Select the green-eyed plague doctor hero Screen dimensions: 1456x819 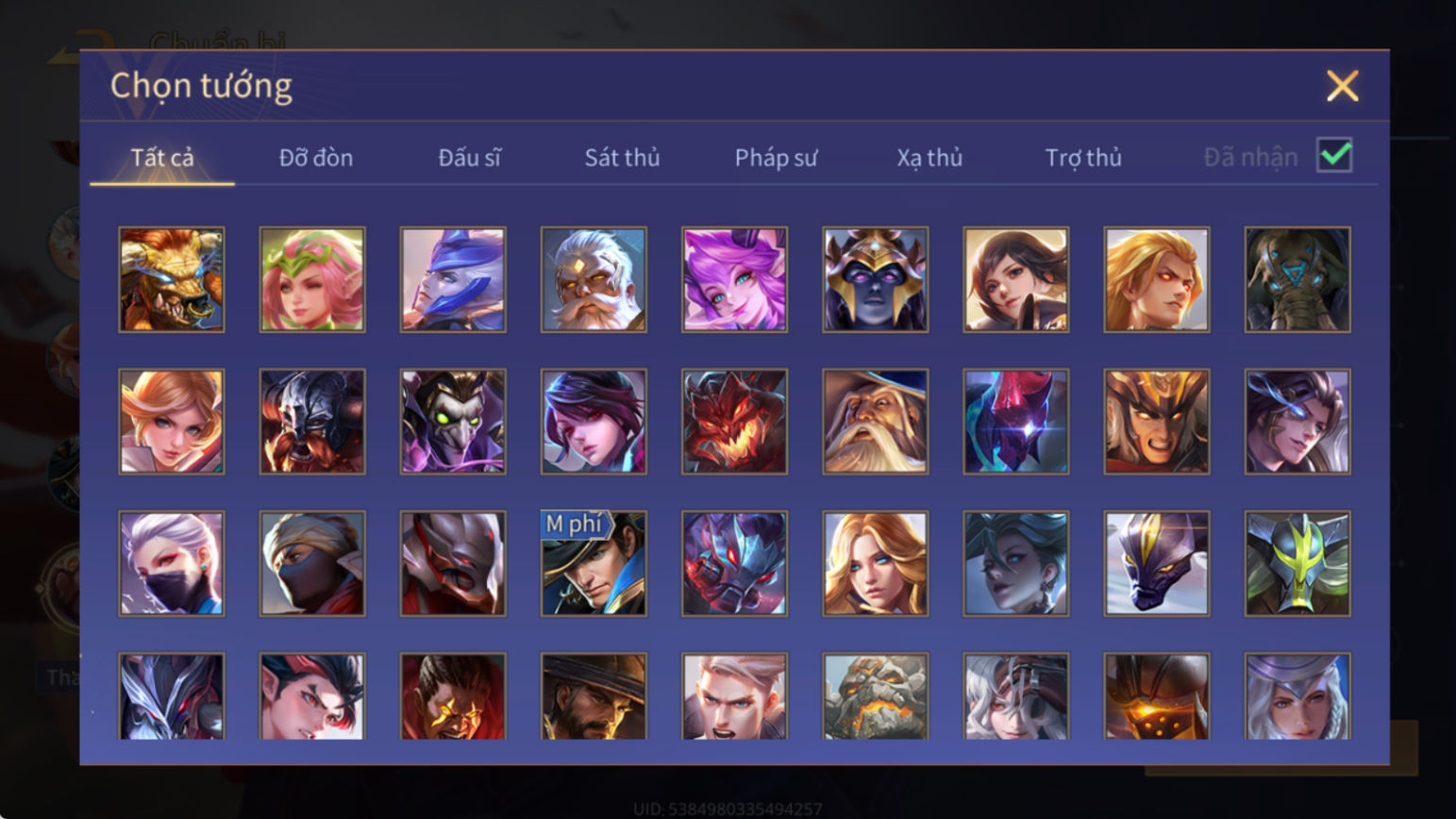453,421
